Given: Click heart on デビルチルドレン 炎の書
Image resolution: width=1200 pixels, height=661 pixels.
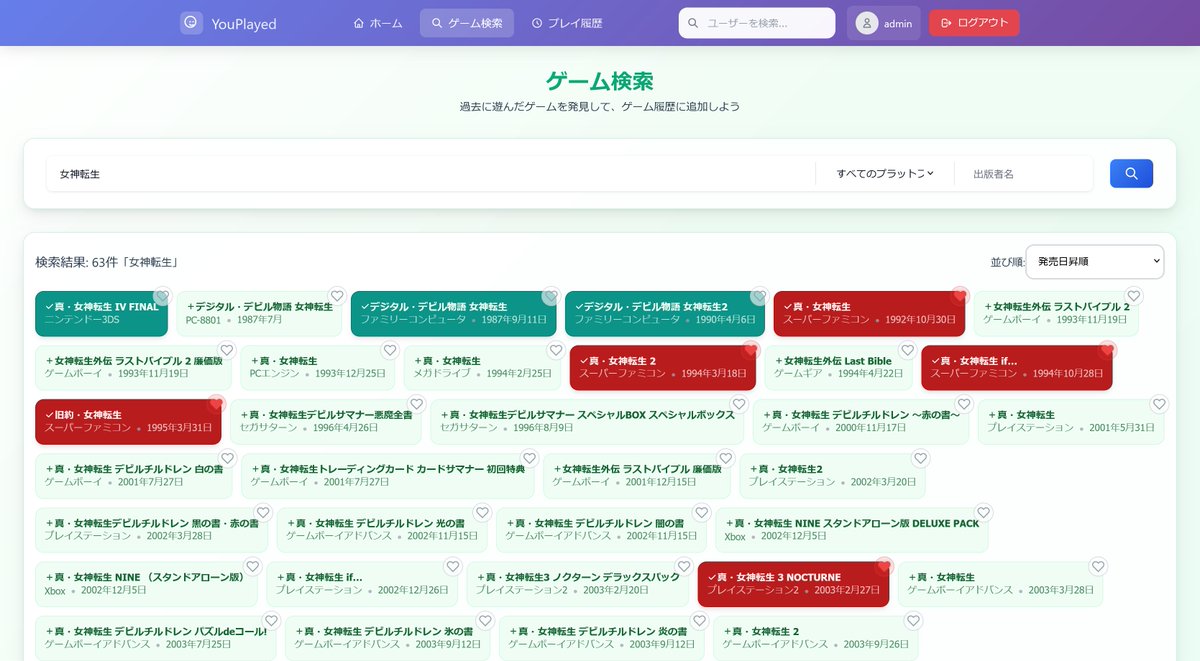Looking at the screenshot, I should pos(700,620).
